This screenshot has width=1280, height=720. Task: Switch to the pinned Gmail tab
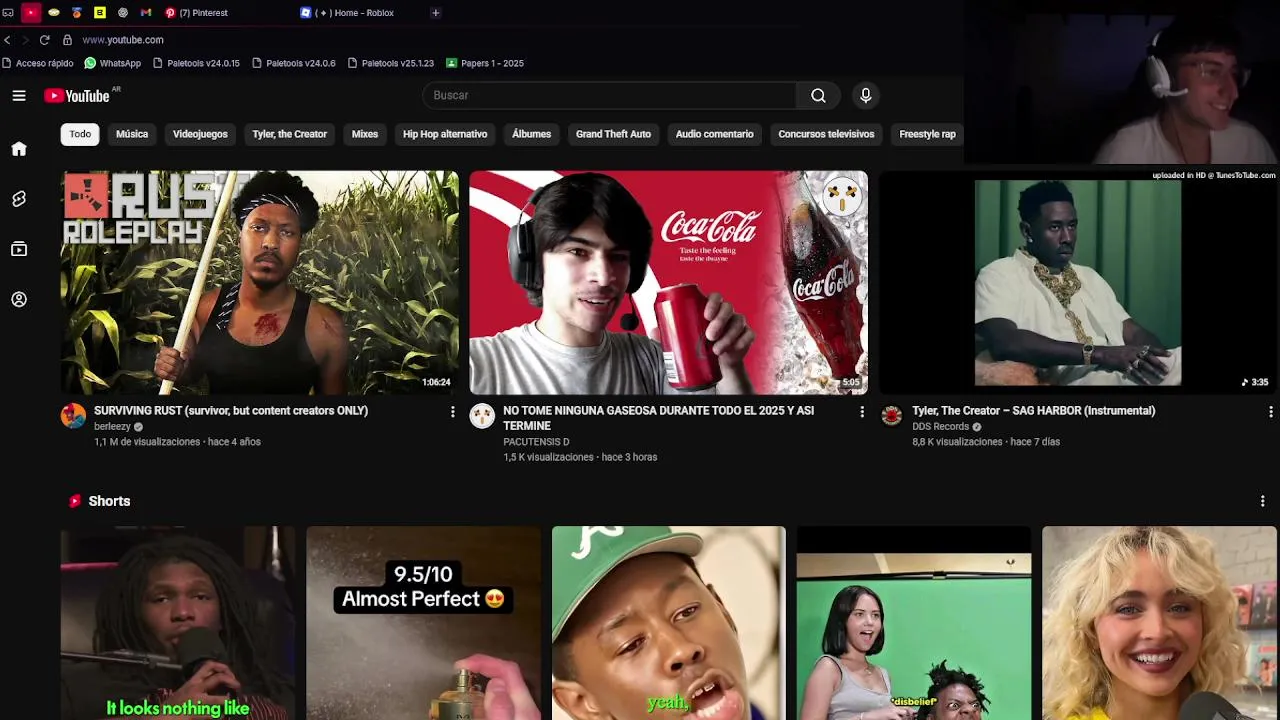click(146, 13)
